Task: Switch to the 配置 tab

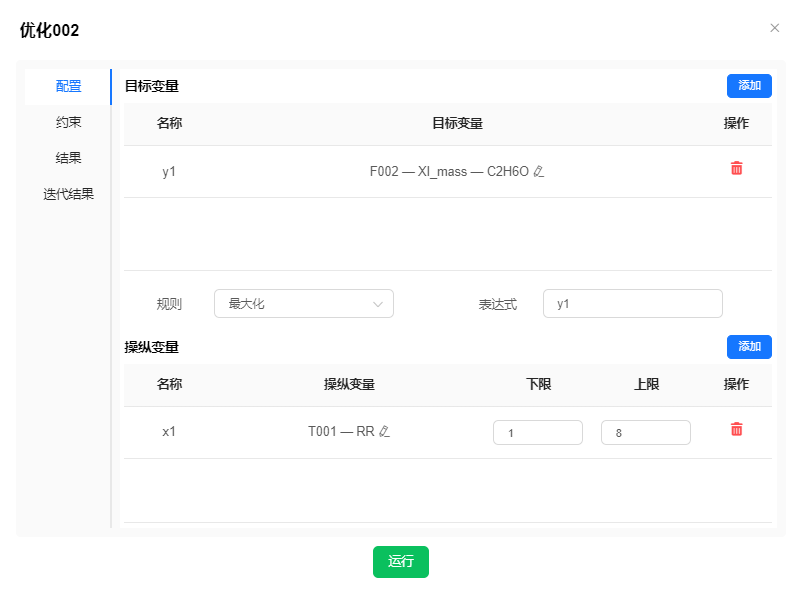Action: tap(68, 86)
